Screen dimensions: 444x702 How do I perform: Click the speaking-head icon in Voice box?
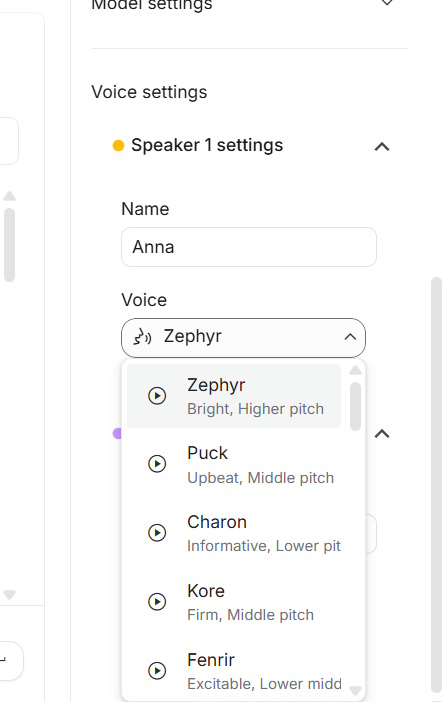(142, 337)
